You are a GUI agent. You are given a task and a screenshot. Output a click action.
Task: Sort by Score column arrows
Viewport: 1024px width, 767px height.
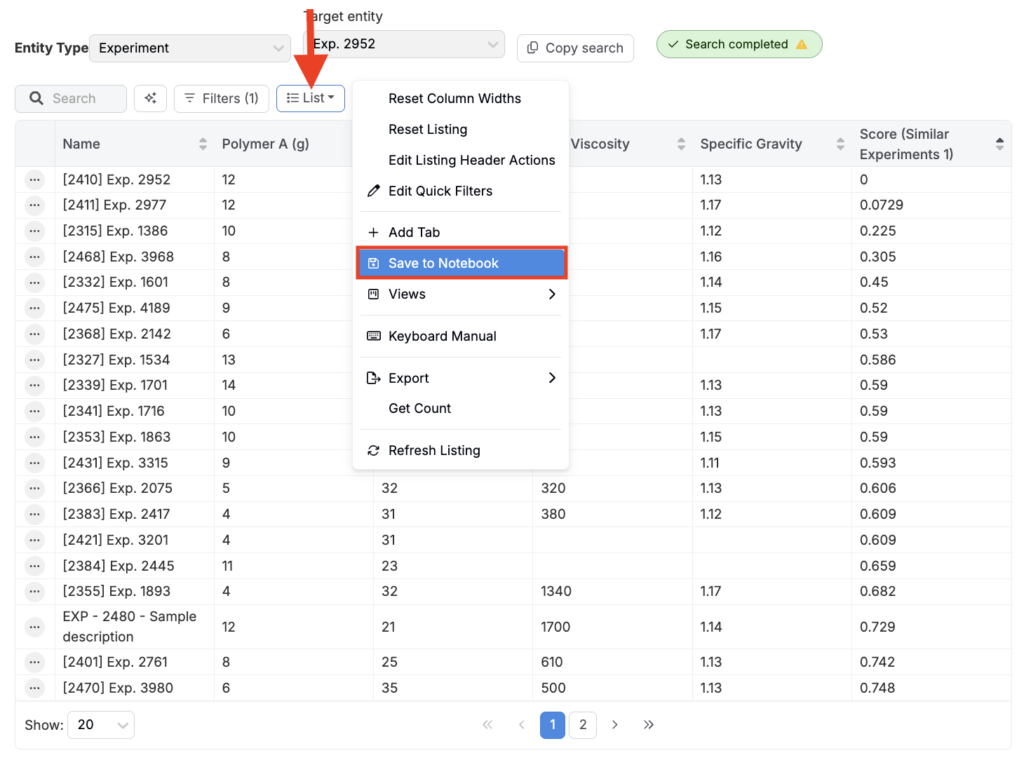[x=999, y=144]
